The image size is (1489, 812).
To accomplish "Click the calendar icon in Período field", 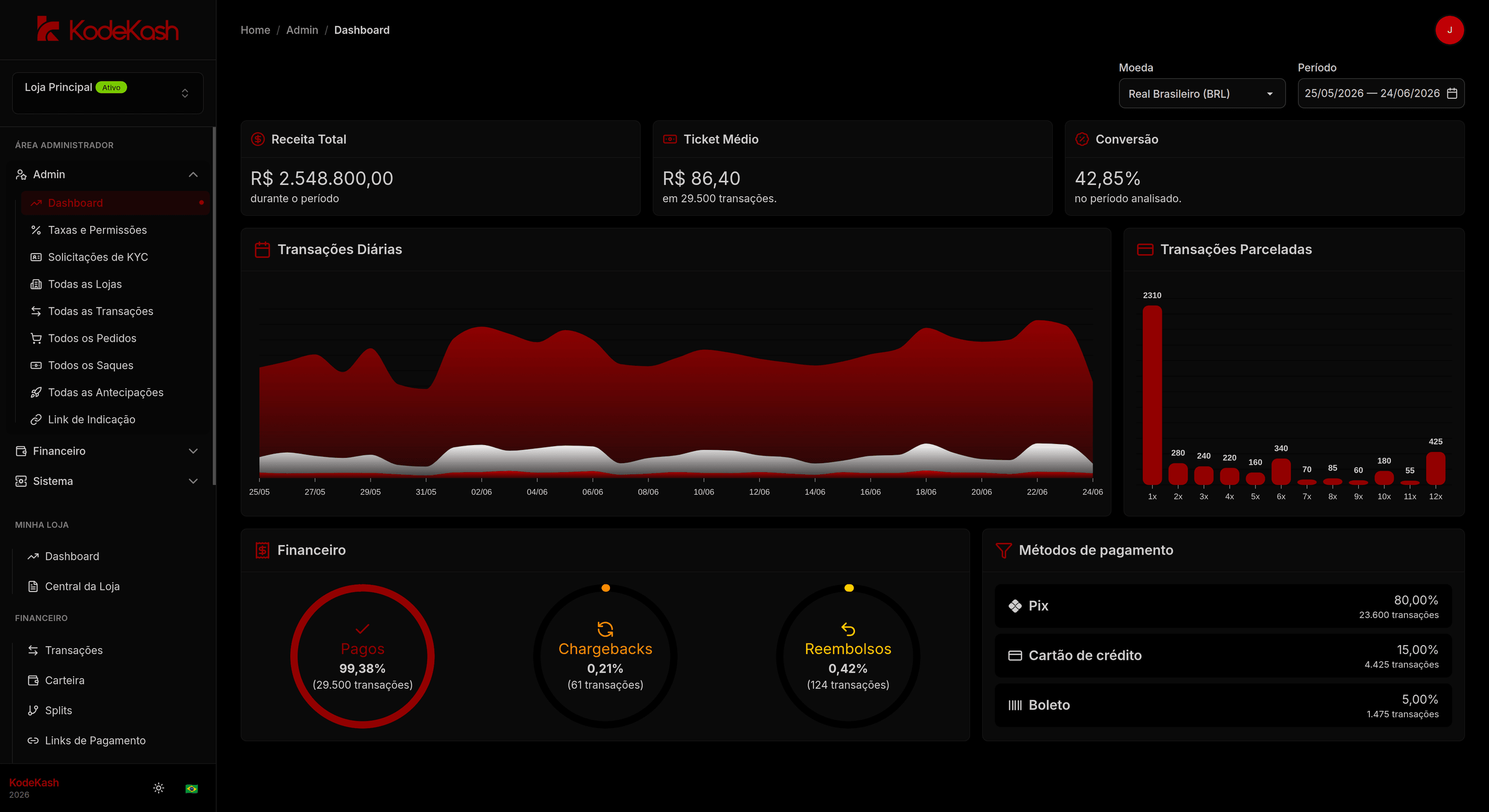I will 1451,94.
